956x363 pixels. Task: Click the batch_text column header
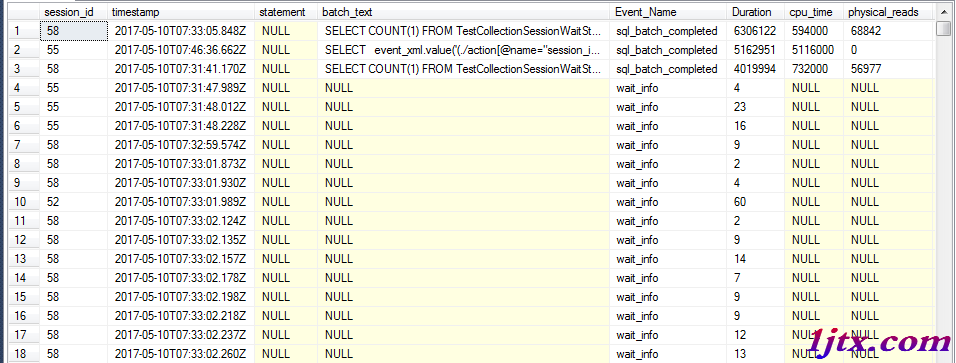pyautogui.click(x=463, y=12)
